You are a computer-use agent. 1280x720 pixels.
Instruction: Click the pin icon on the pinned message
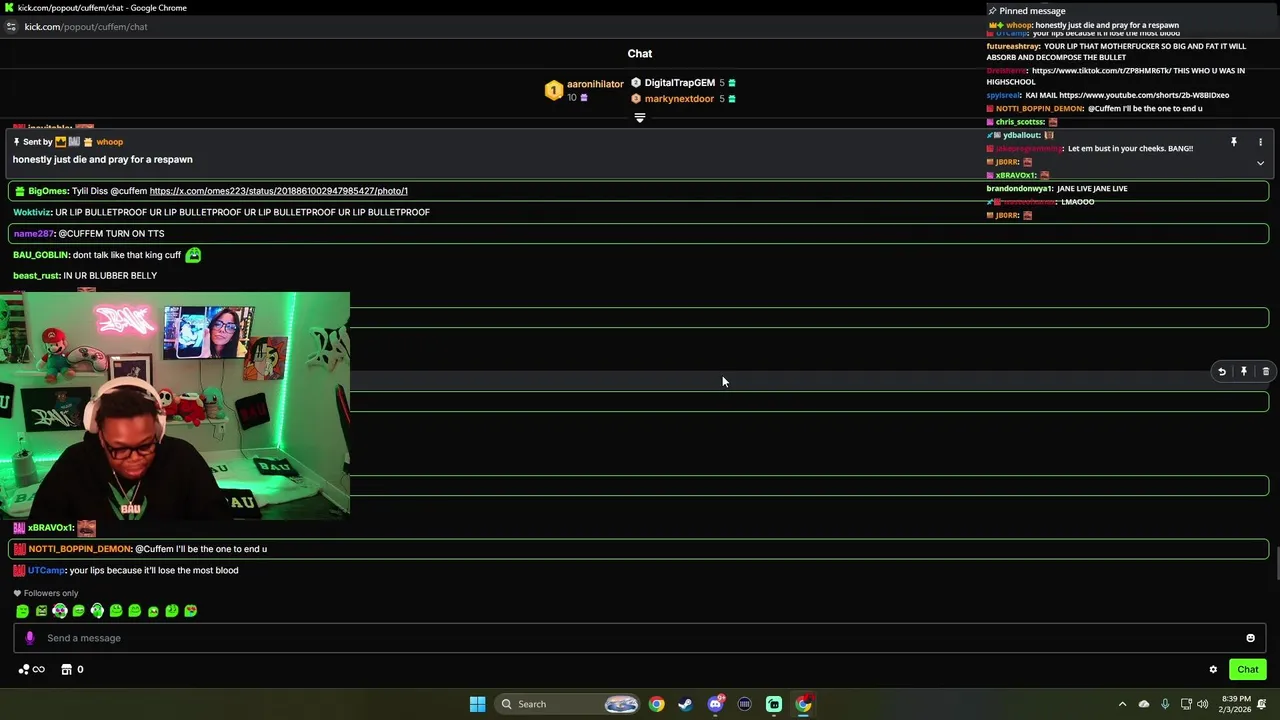(1234, 142)
